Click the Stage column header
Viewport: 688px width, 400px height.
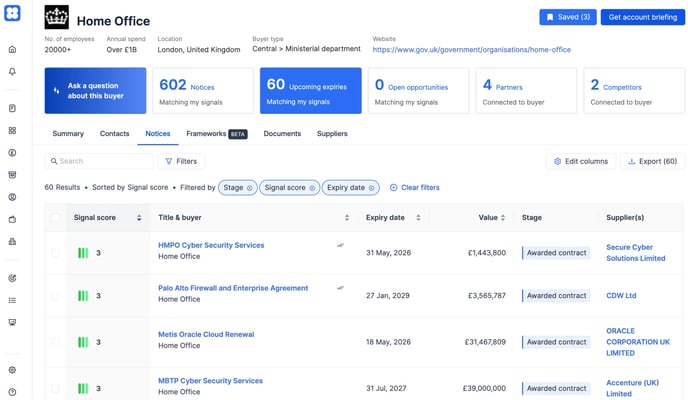click(x=531, y=218)
